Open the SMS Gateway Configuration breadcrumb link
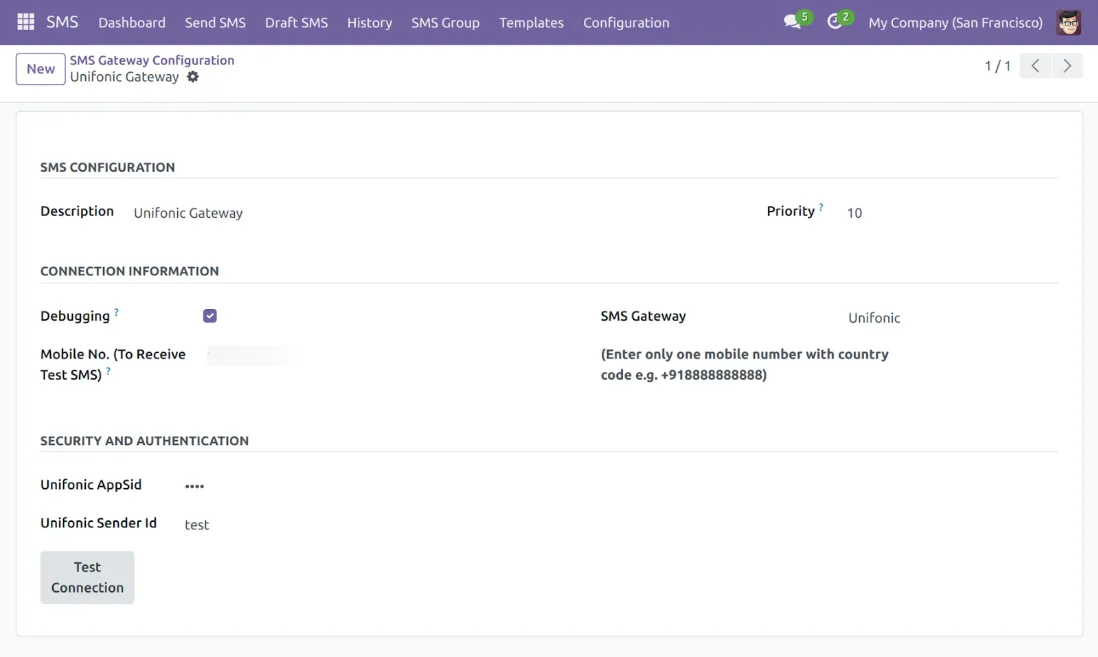This screenshot has height=657, width=1098. [152, 60]
